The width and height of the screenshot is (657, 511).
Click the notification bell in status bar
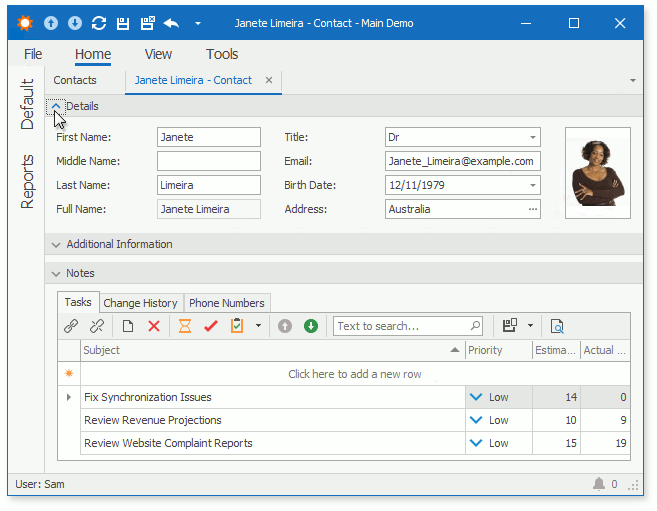[599, 484]
